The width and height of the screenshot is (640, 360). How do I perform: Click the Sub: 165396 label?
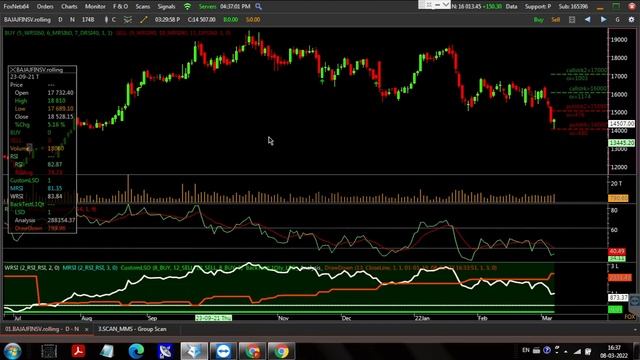tap(573, 7)
